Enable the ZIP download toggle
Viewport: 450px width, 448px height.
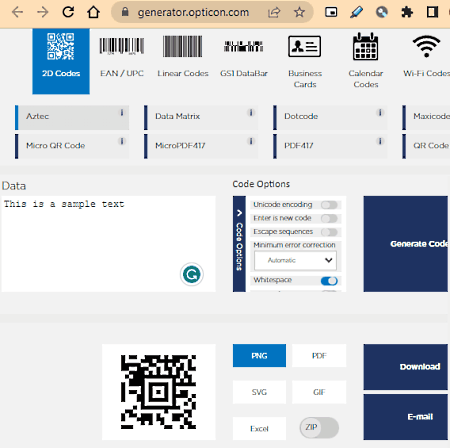tap(319, 428)
